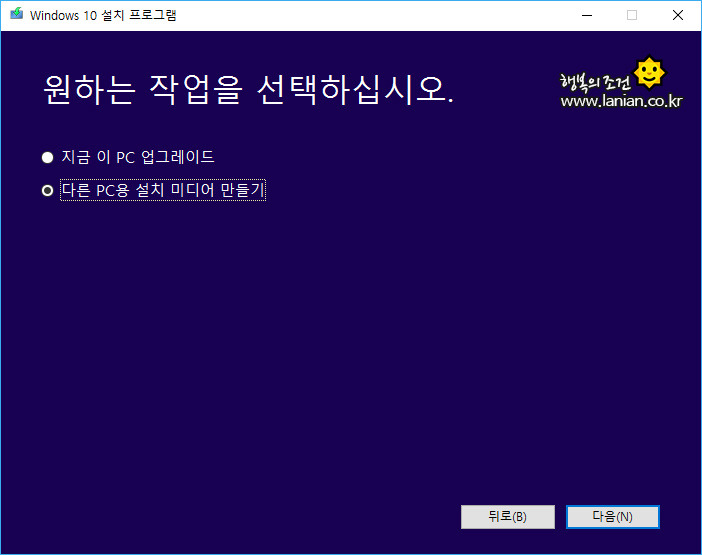Select the '다른 PC용 설치 미디어 만들기' radio button
Screen dimensions: 702x555
click(47, 191)
